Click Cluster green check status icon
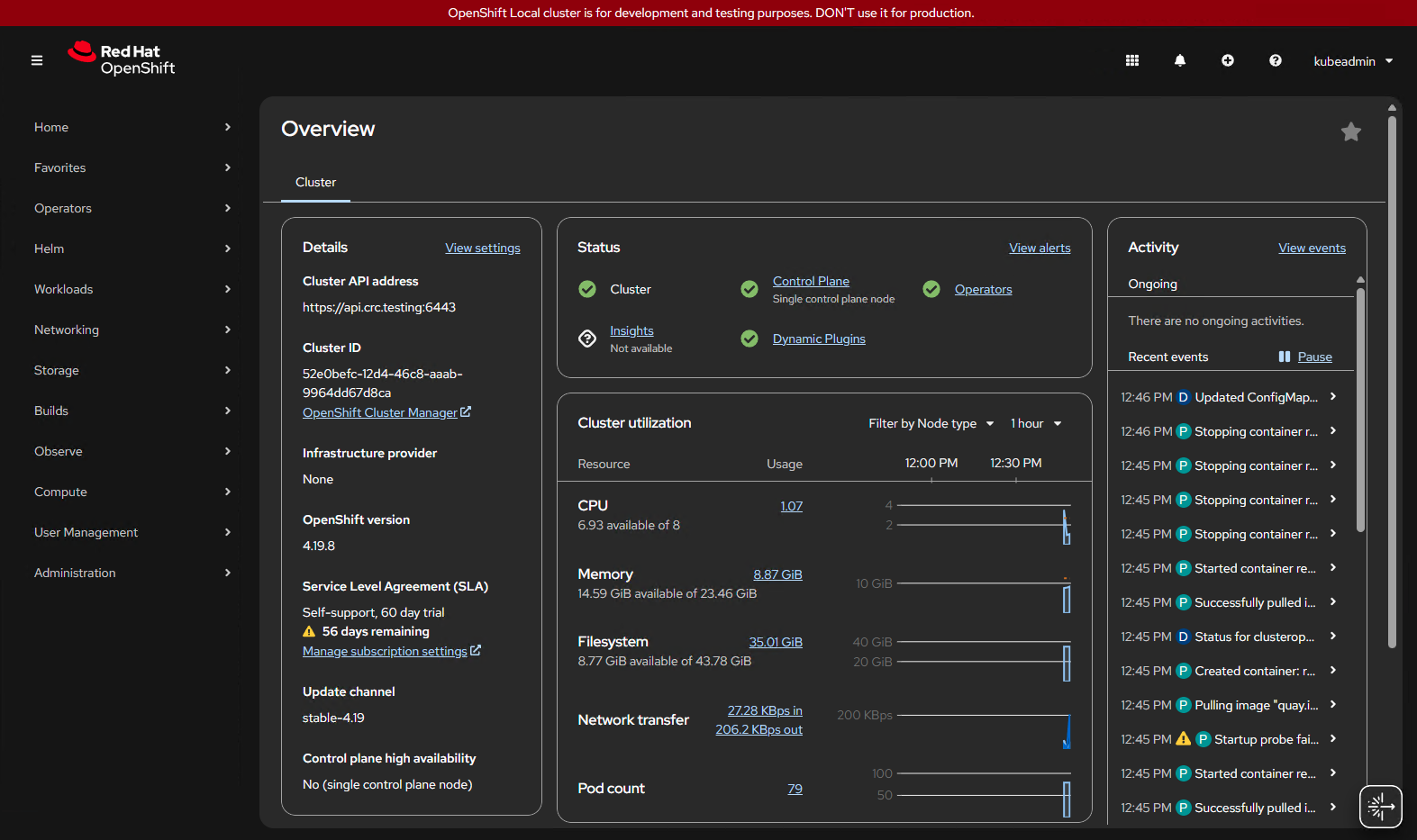The image size is (1417, 840). click(587, 289)
